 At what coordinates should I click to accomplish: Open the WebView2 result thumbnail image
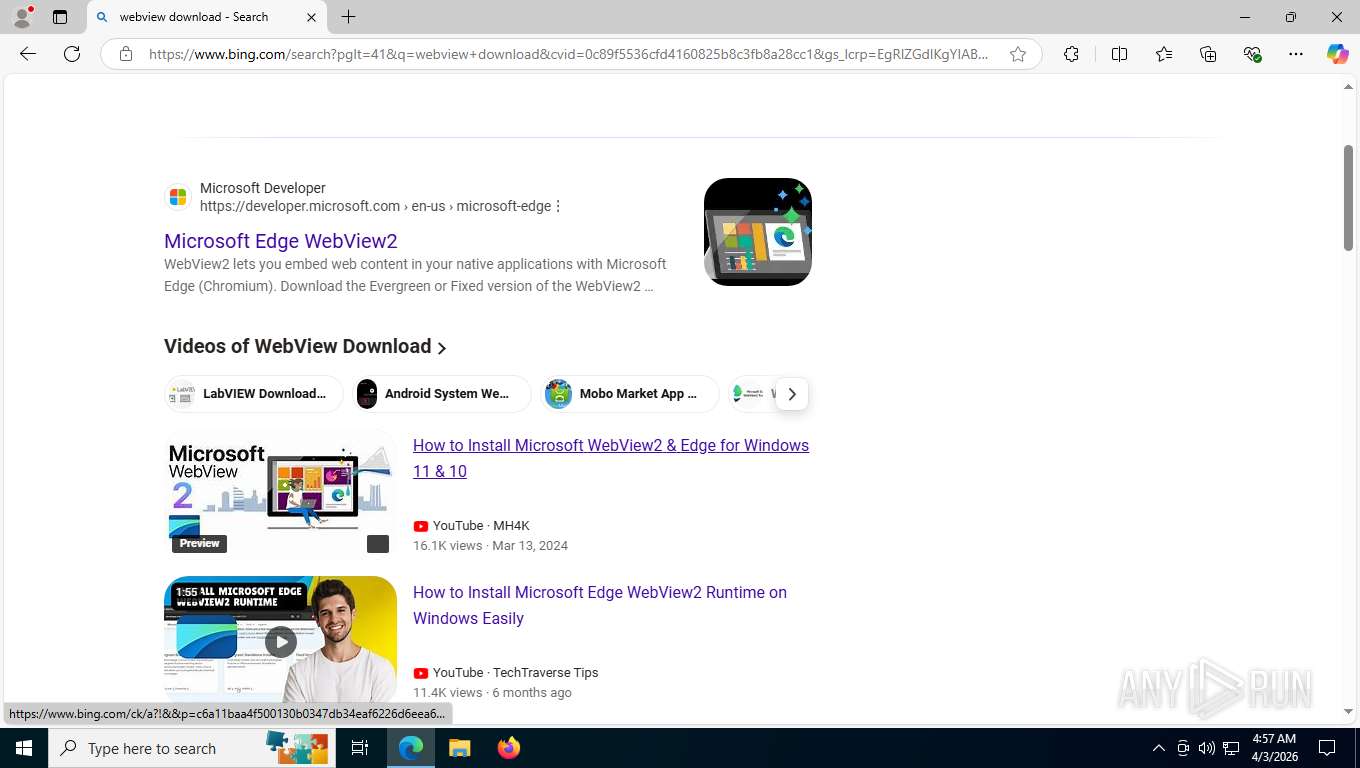coord(758,232)
